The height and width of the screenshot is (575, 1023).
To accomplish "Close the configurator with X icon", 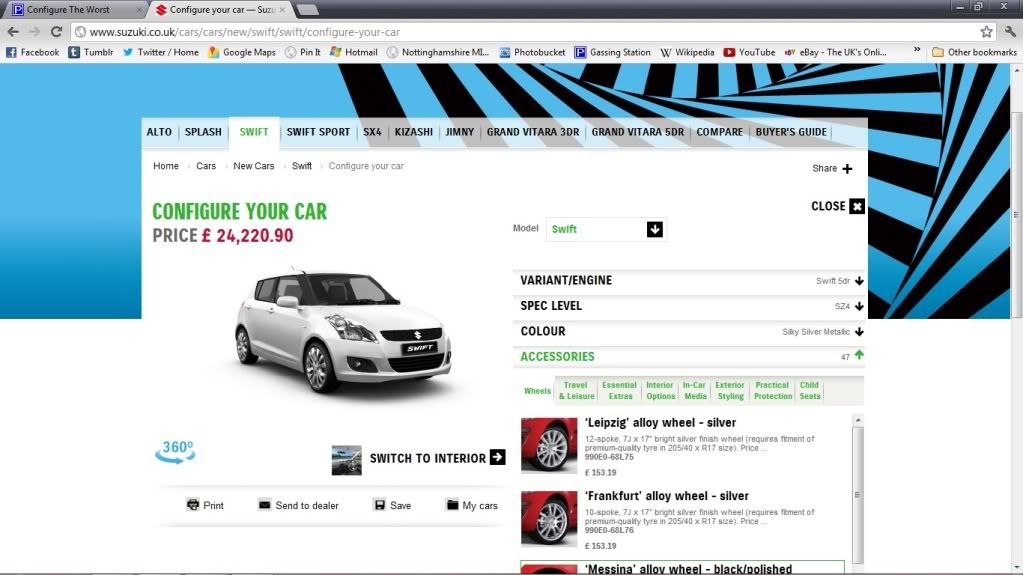I will [857, 206].
